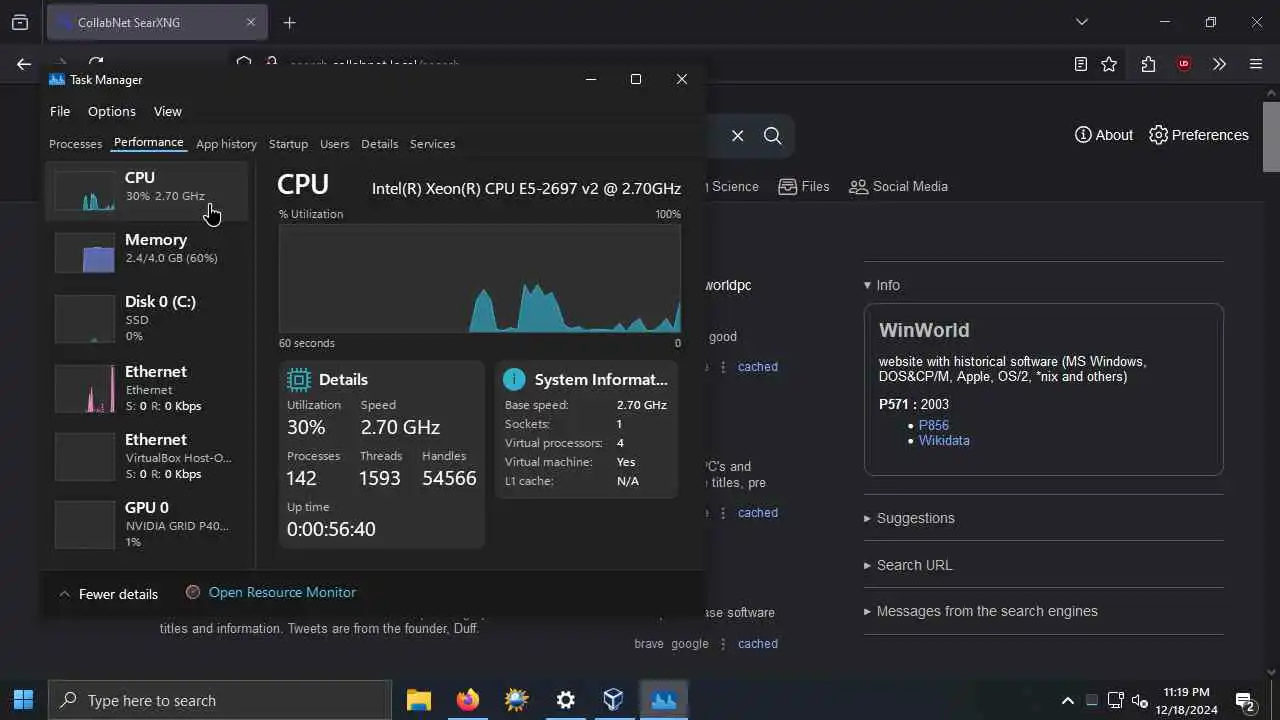1280x720 pixels.
Task: Expand Messages from the search engines
Action: (980, 611)
